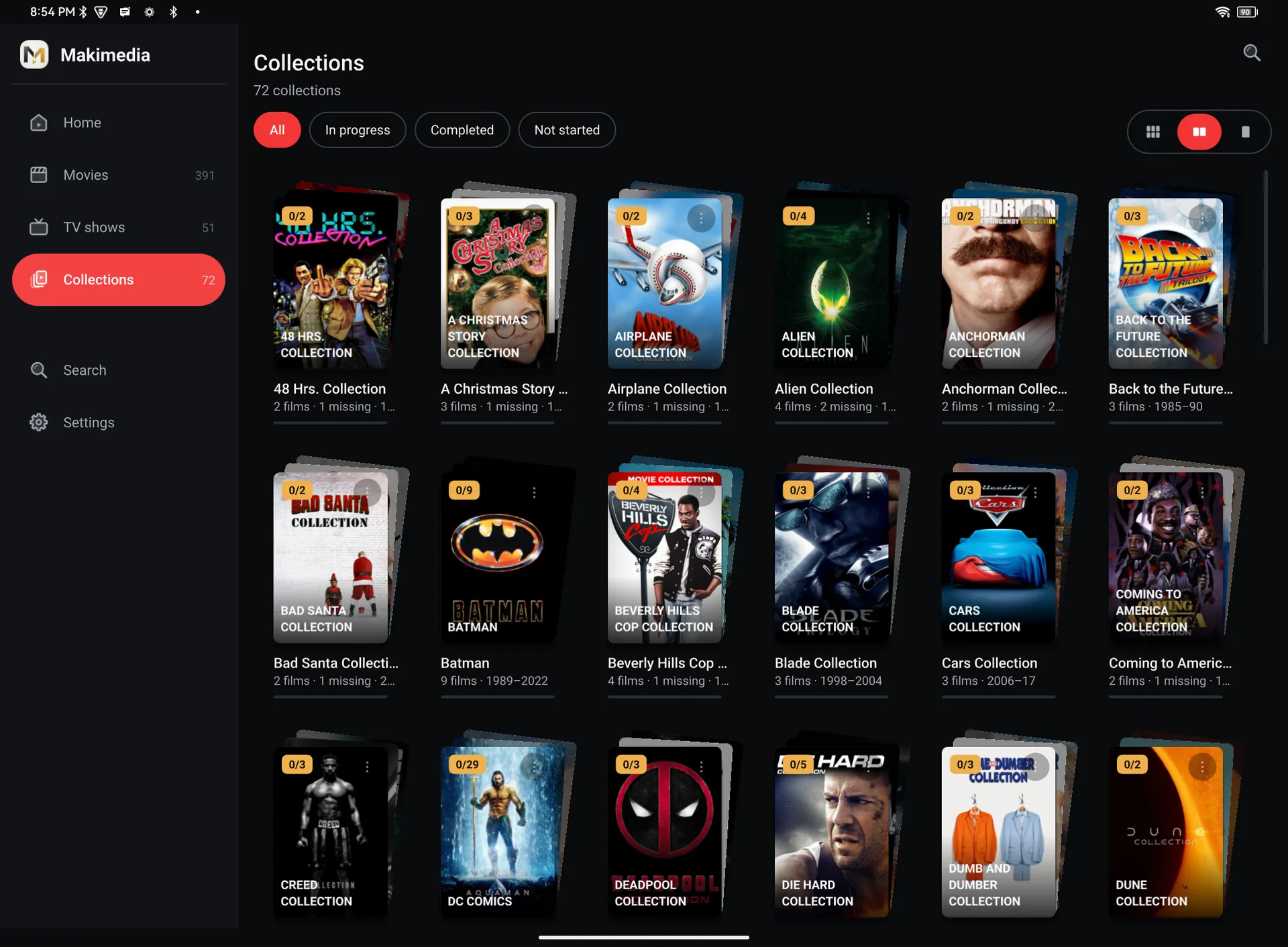1288x947 pixels.
Task: Tap the battery indicator in status bar
Action: coord(1246,12)
